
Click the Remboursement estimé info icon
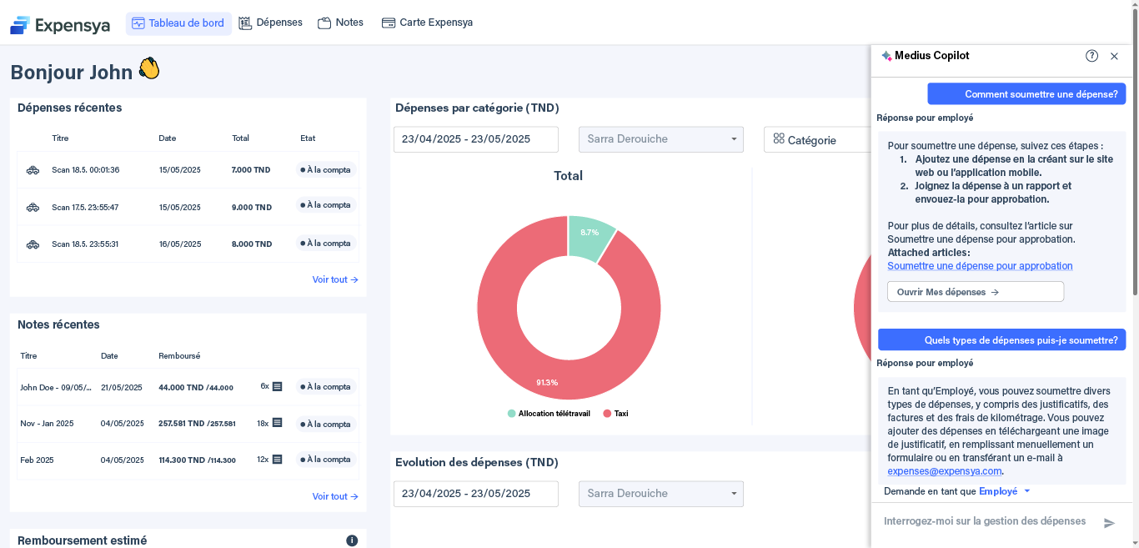coord(352,541)
